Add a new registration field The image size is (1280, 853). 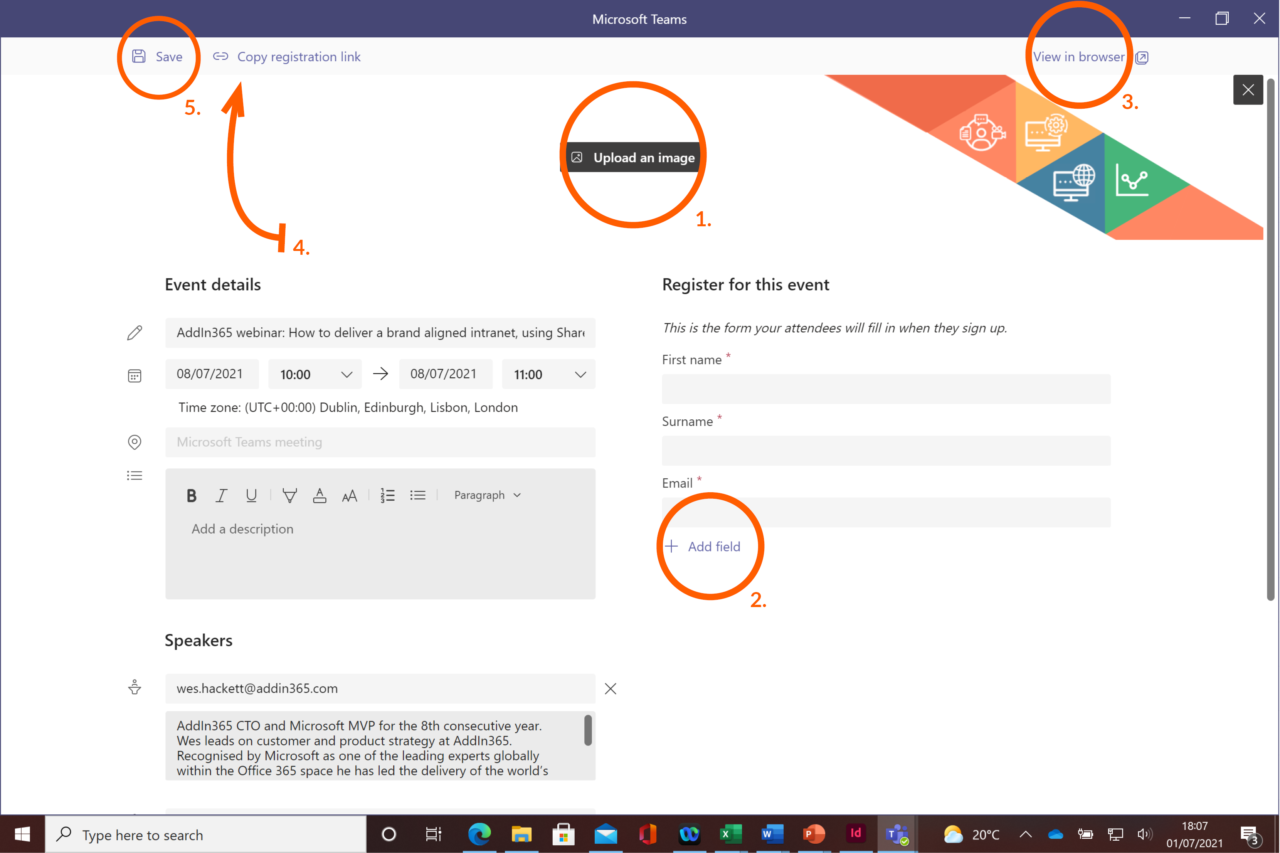click(x=703, y=546)
